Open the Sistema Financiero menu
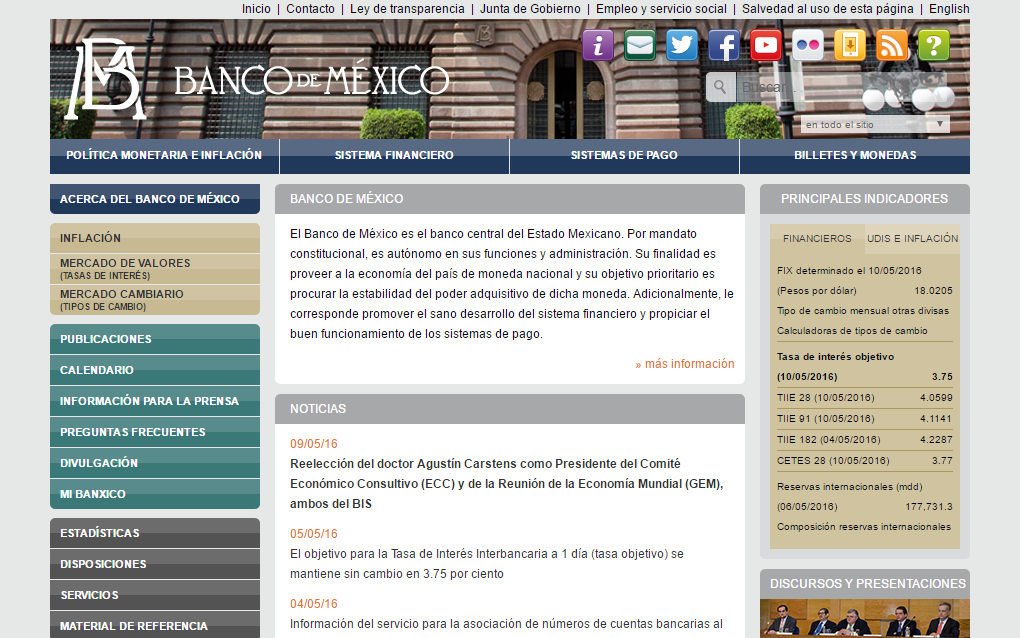Image resolution: width=1020 pixels, height=638 pixels. click(394, 155)
